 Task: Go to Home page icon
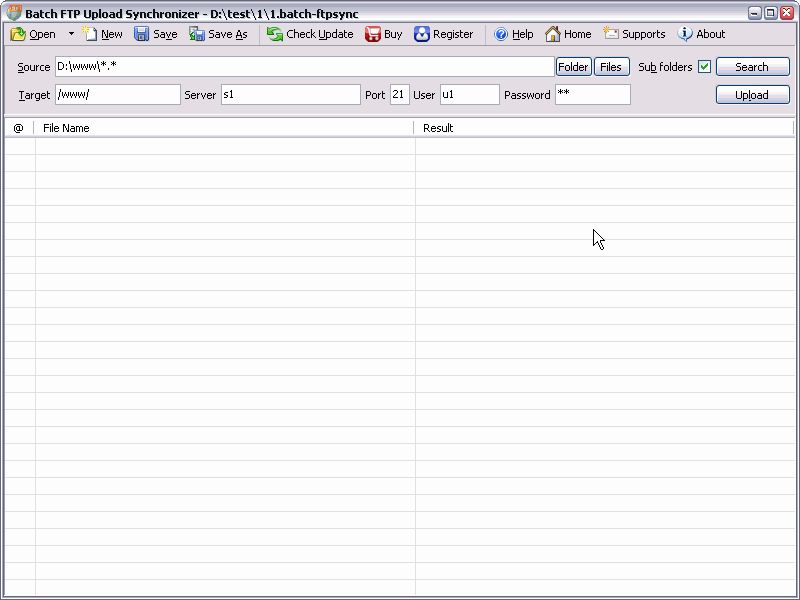pos(553,34)
